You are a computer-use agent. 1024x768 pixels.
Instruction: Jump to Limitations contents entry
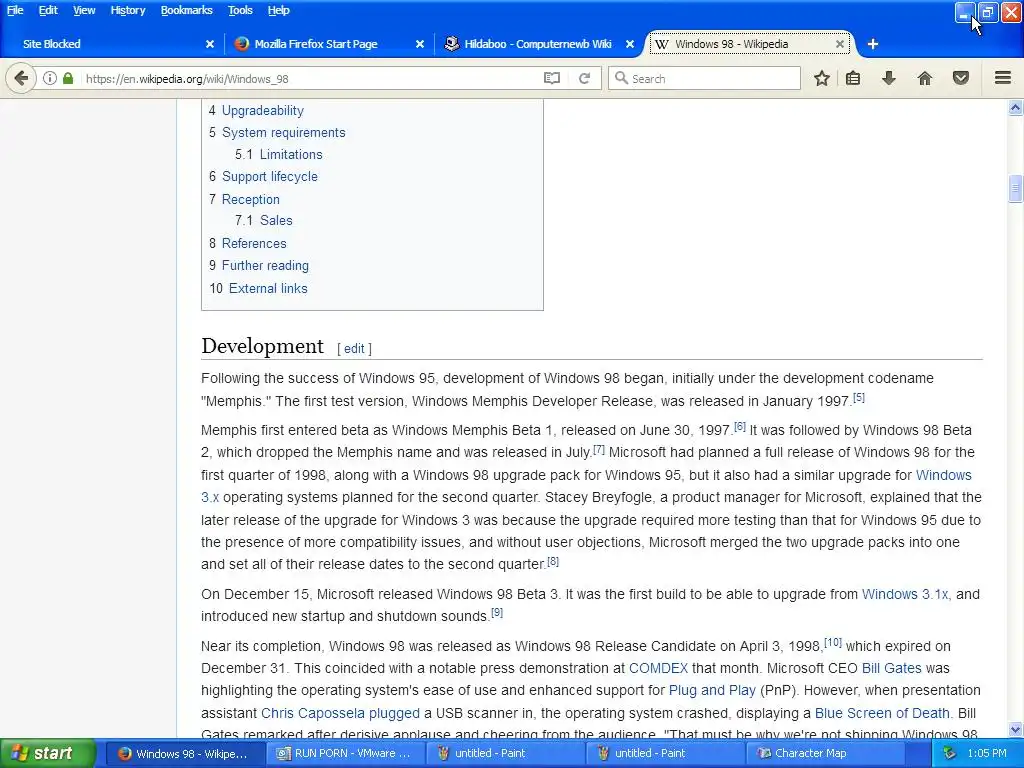[x=291, y=155]
